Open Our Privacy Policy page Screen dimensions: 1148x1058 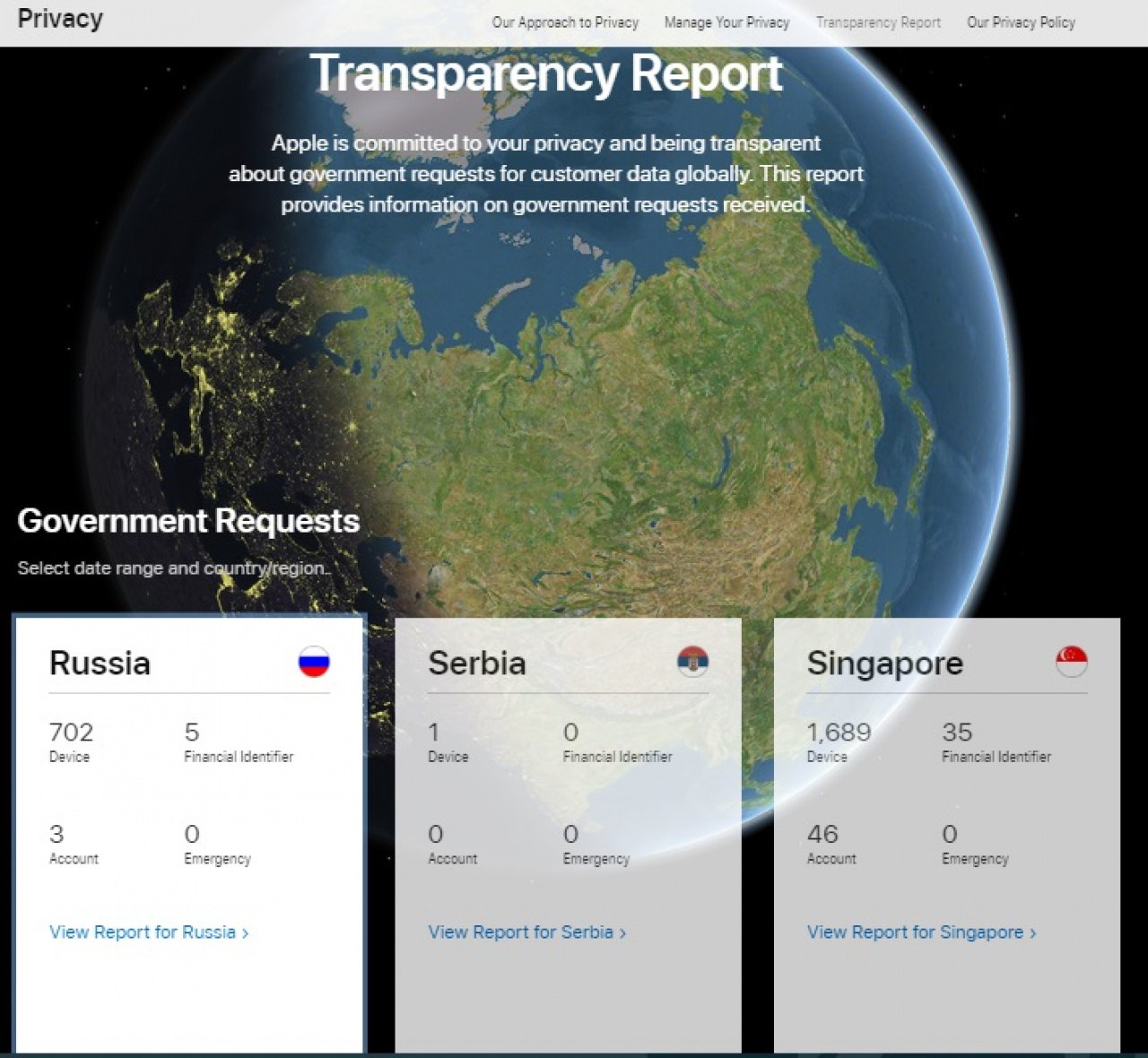pyautogui.click(x=1021, y=22)
